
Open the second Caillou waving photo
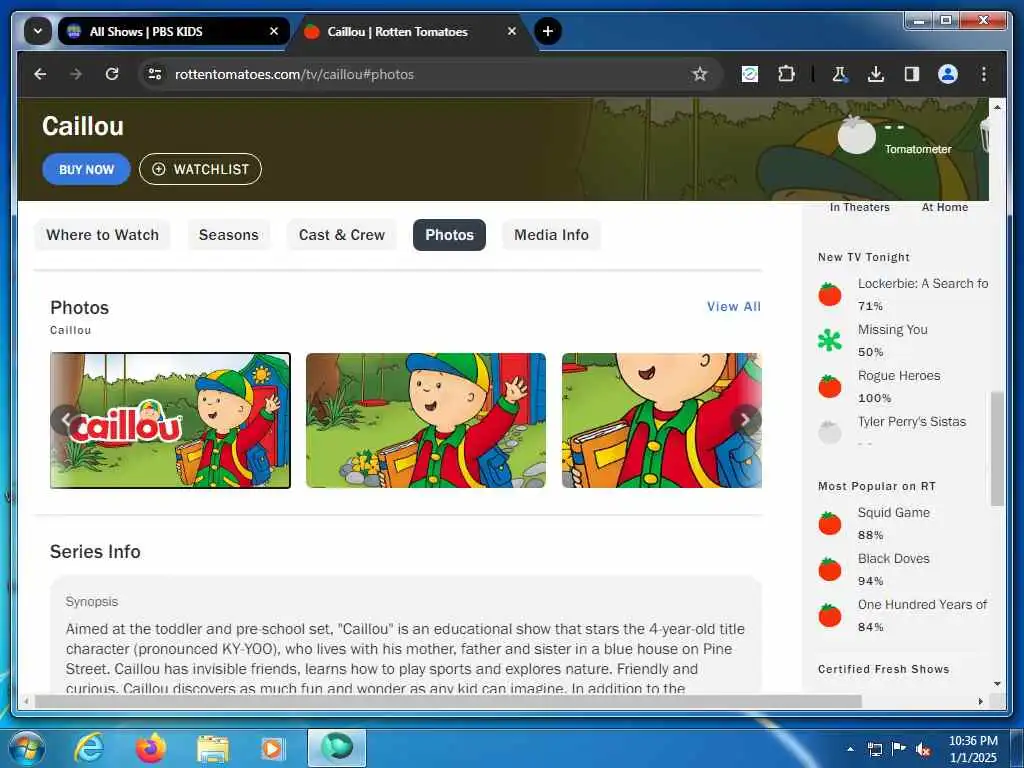(426, 421)
